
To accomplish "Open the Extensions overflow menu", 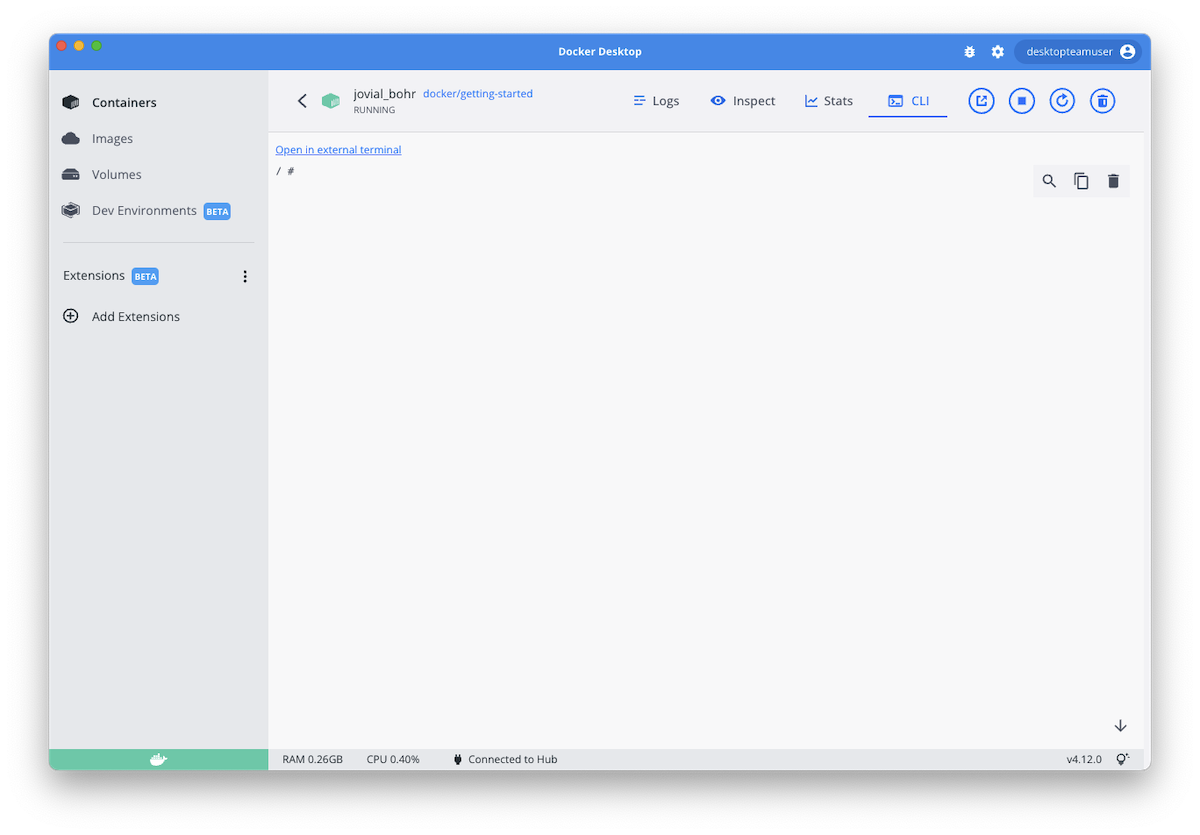I will tap(245, 276).
